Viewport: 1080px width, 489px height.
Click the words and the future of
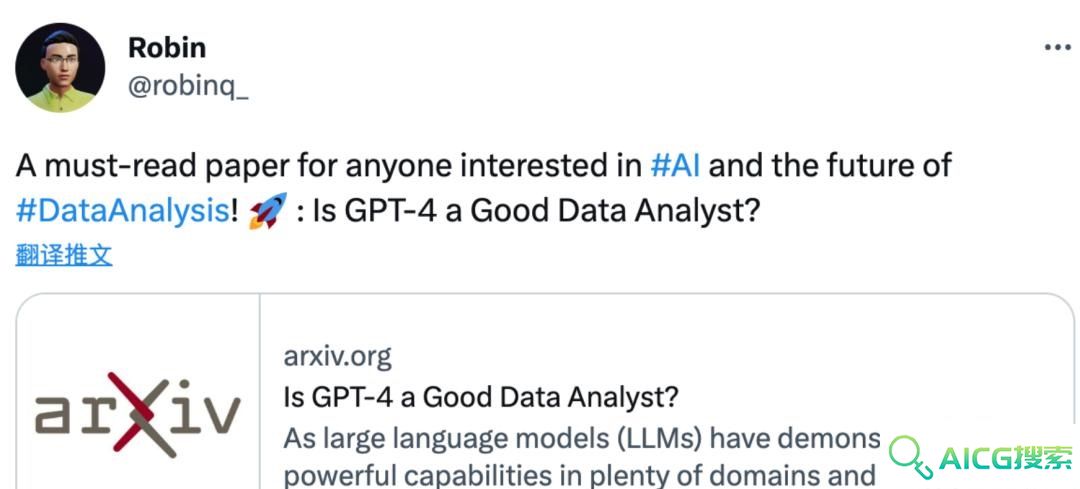830,166
